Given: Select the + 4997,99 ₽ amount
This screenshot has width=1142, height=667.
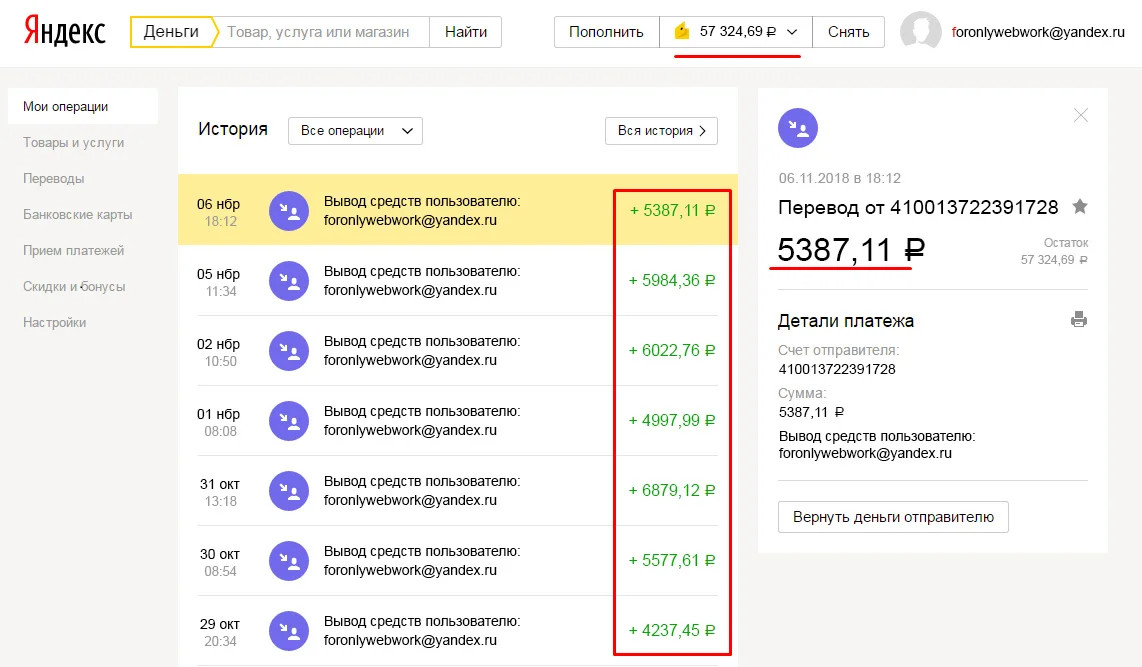Looking at the screenshot, I should (672, 420).
